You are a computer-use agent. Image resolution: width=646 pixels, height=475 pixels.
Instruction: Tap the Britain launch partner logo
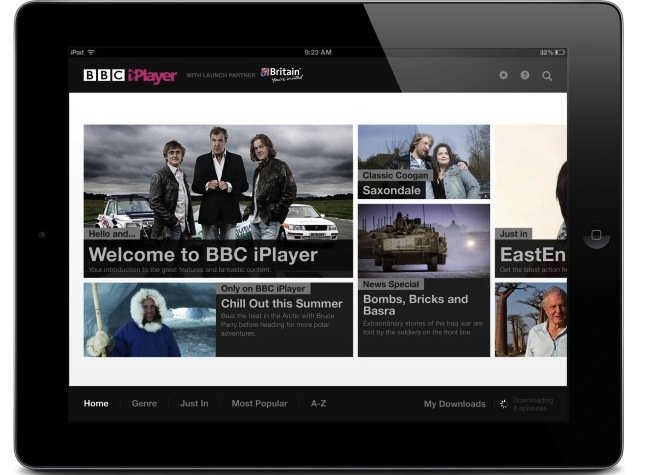point(281,75)
